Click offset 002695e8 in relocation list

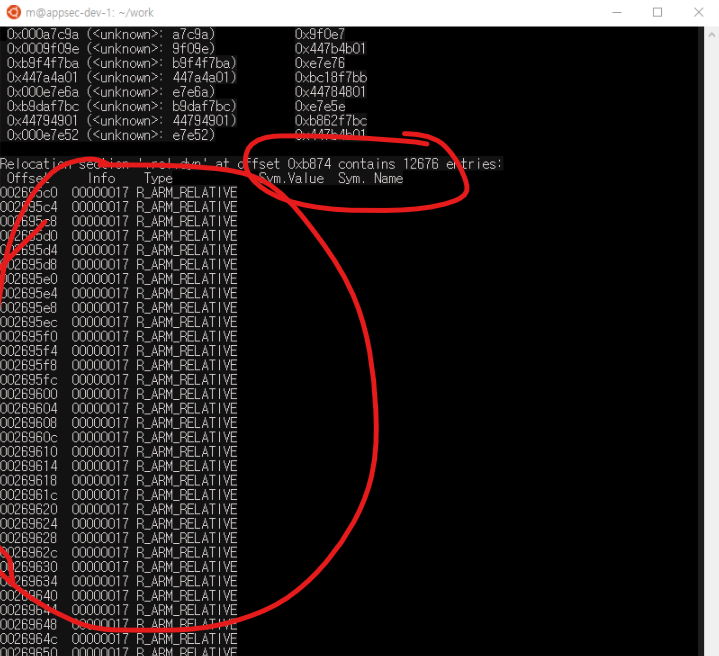tap(29, 308)
